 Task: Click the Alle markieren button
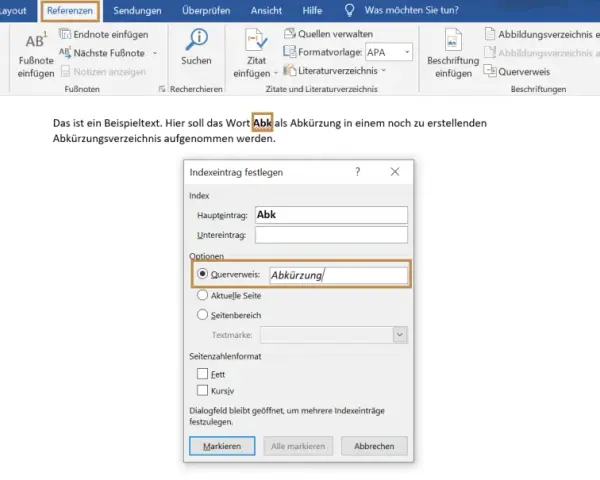[x=298, y=446]
